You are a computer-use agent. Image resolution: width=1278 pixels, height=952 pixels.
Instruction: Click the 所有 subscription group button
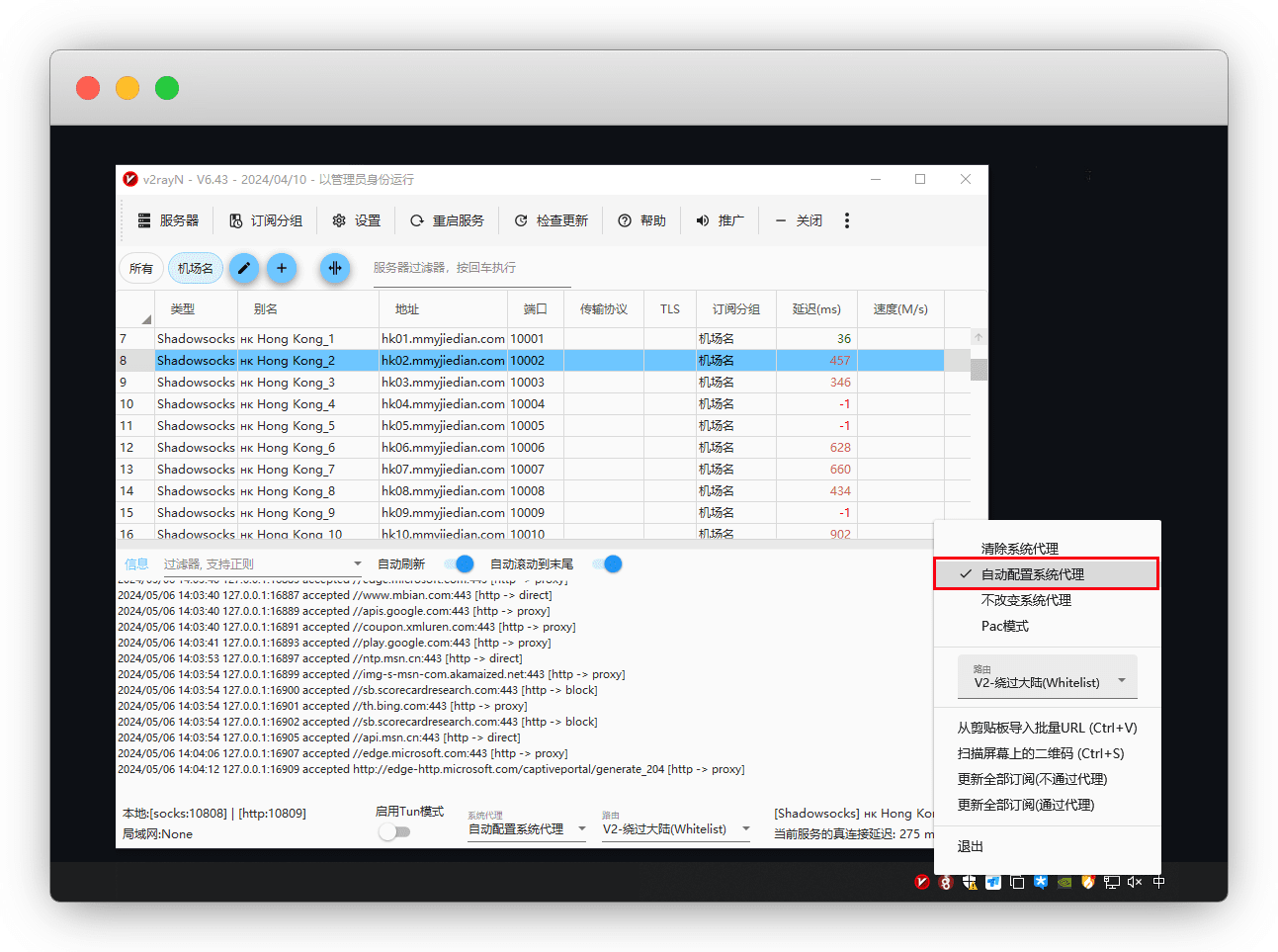[141, 268]
